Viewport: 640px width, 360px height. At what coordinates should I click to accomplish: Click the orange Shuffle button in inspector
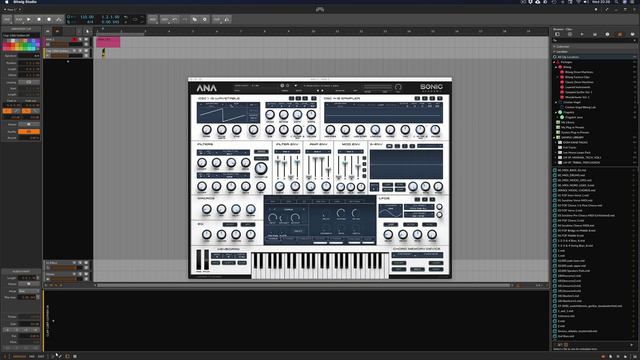click(29, 131)
